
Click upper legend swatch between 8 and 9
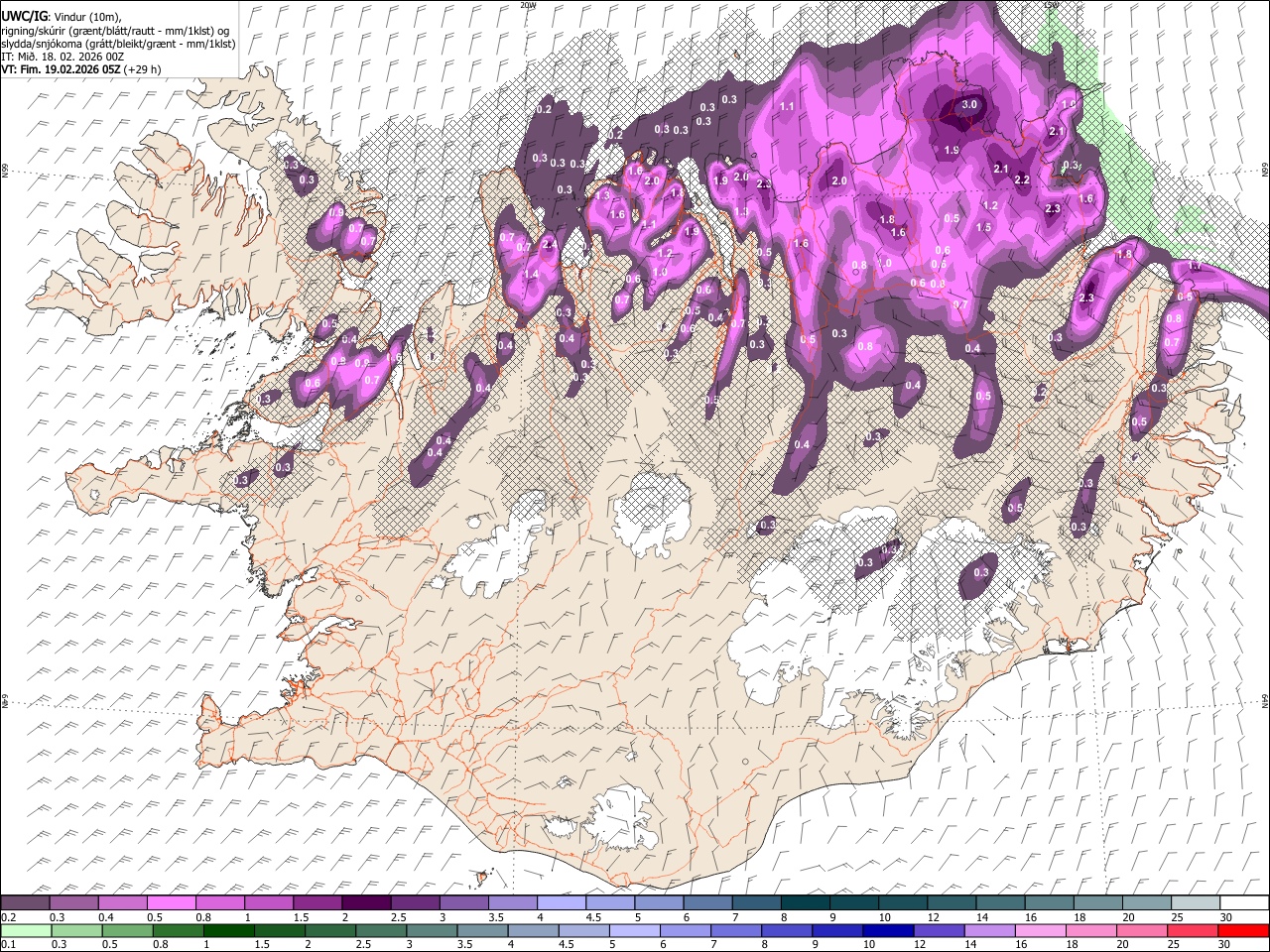pyautogui.click(x=805, y=902)
